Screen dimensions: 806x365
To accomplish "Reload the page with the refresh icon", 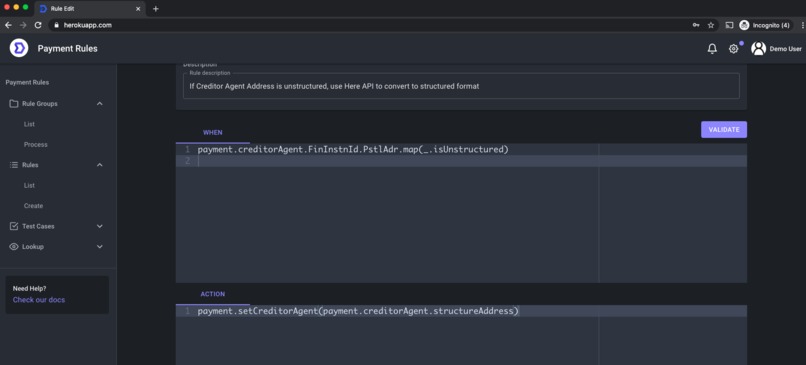I will pyautogui.click(x=38, y=25).
